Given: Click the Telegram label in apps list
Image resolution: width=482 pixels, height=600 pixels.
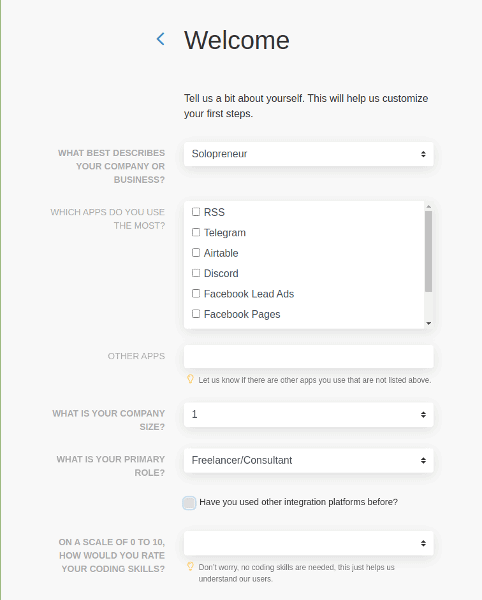Looking at the screenshot, I should point(225,233).
